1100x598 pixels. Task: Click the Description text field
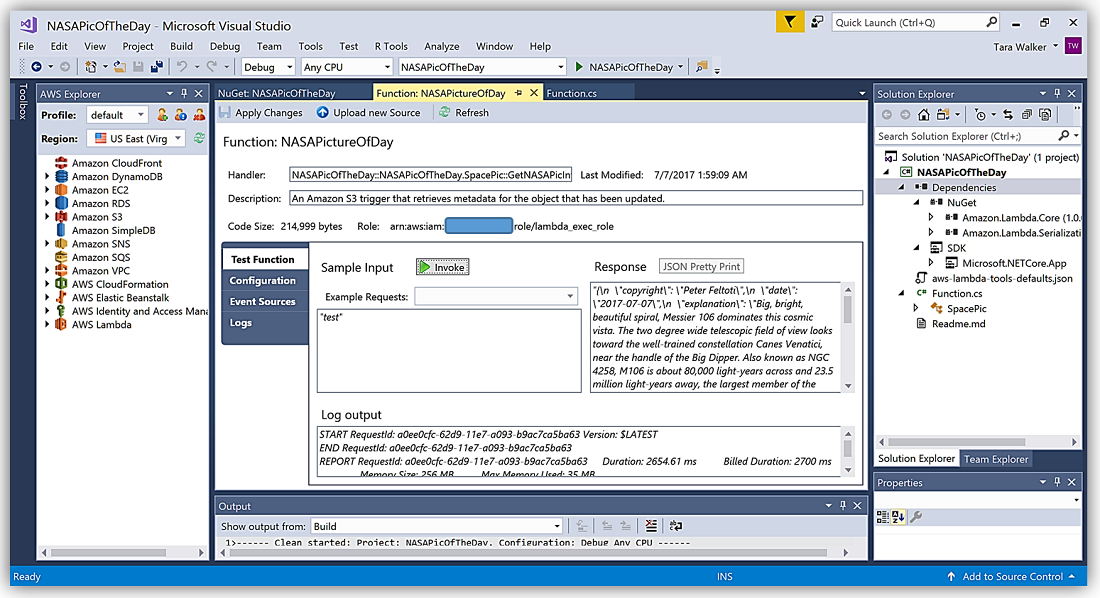point(575,198)
